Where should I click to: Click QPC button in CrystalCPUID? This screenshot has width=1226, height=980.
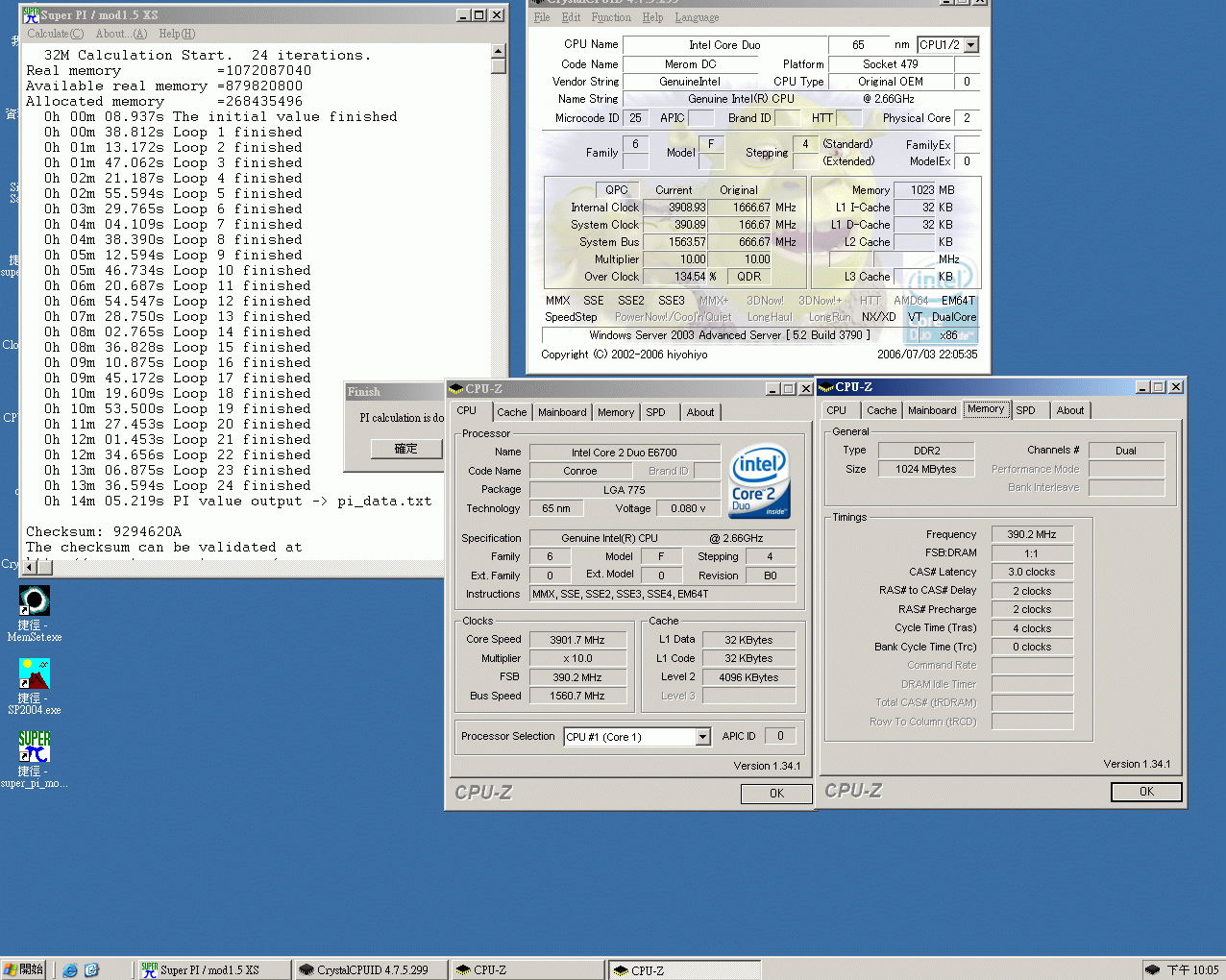pyautogui.click(x=617, y=190)
